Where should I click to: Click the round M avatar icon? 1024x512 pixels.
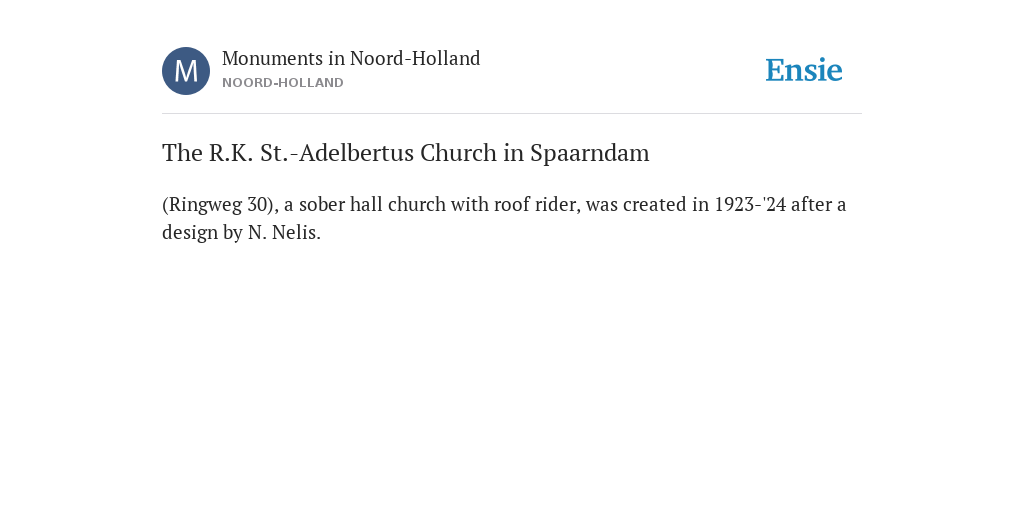(186, 71)
